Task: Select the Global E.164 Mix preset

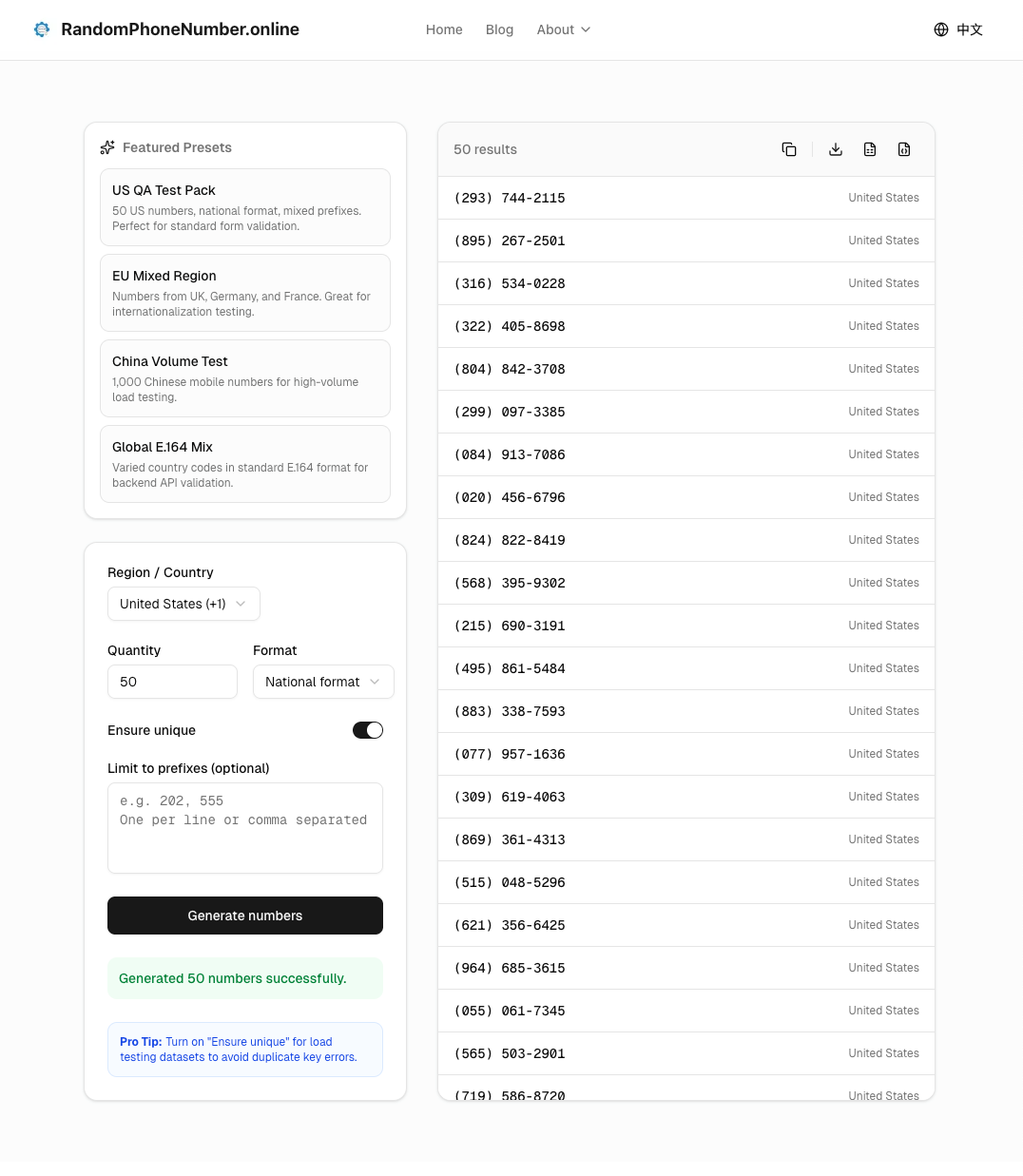Action: (245, 464)
